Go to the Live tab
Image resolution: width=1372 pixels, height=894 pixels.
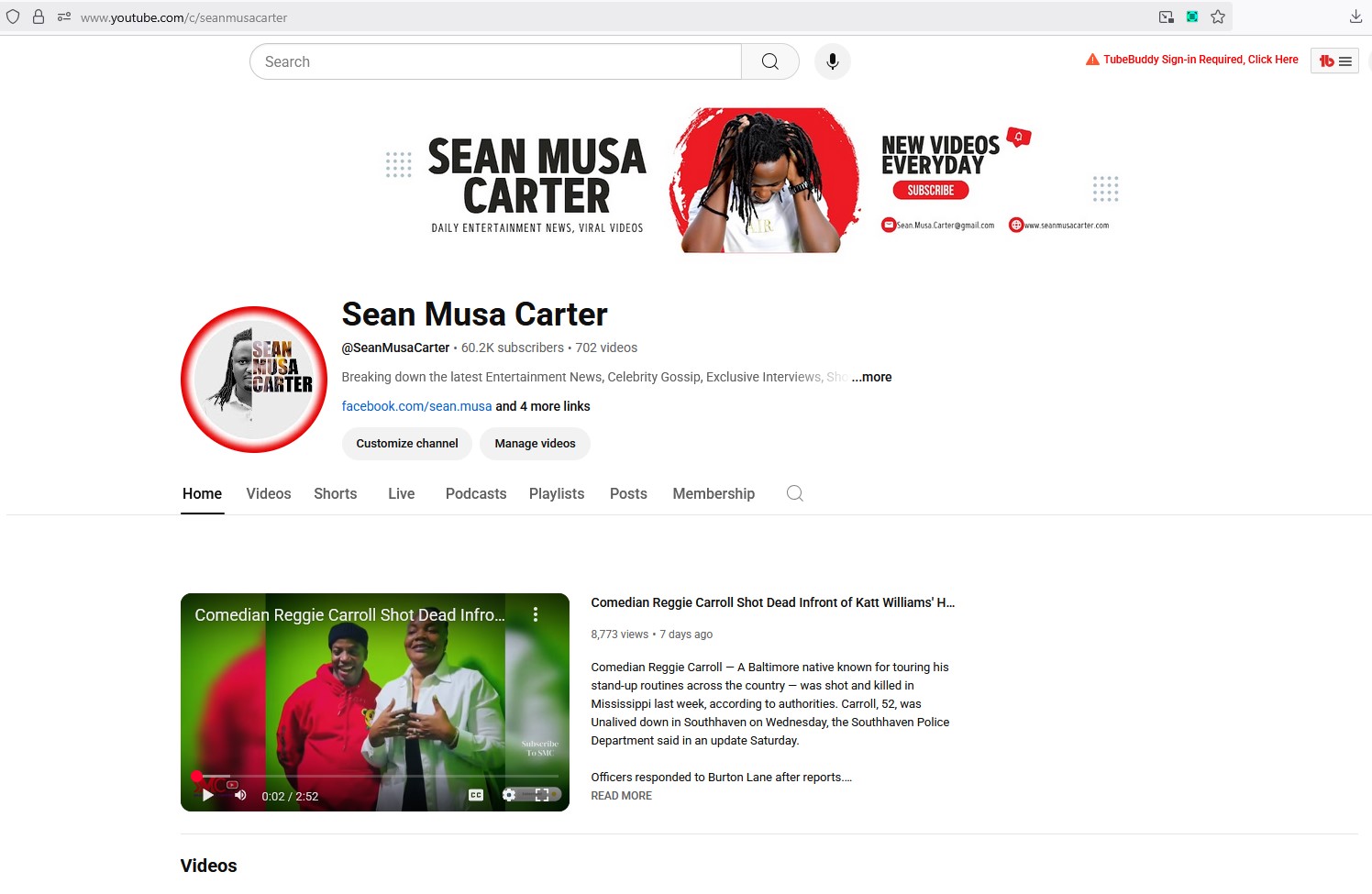pos(402,493)
